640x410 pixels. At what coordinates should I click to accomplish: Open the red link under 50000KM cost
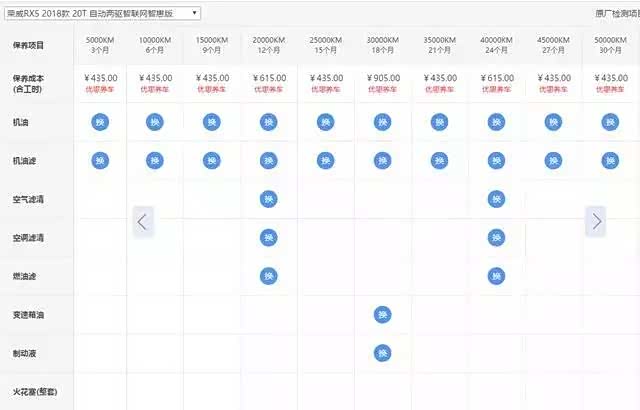point(610,89)
